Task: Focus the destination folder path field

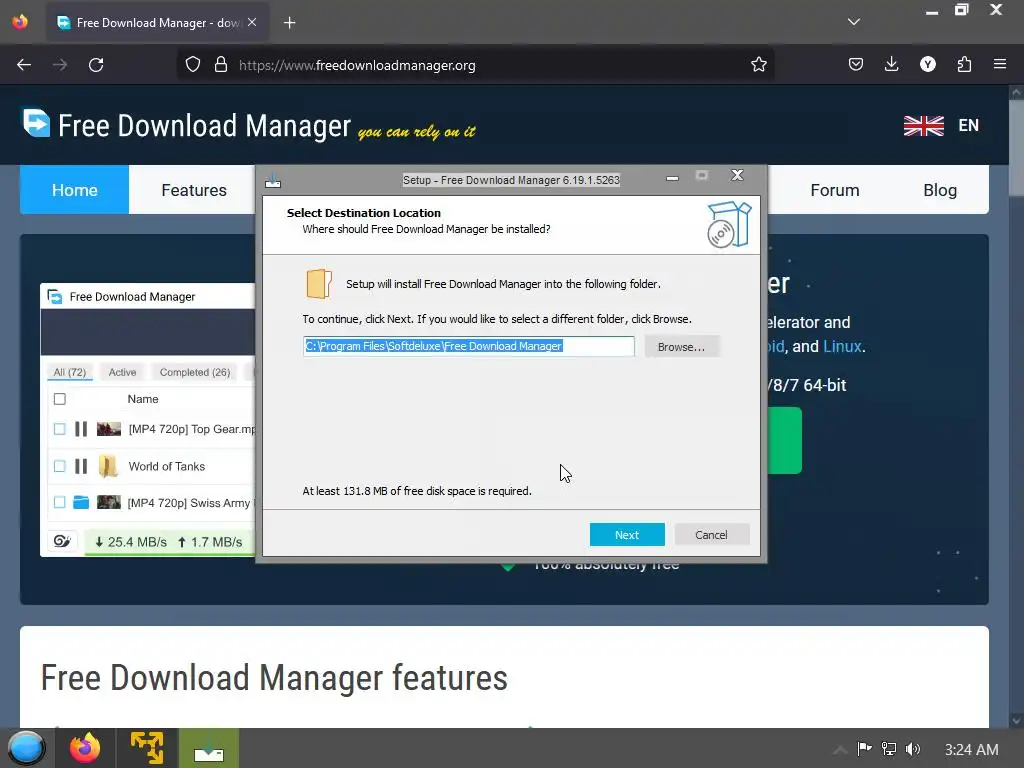Action: (x=468, y=346)
